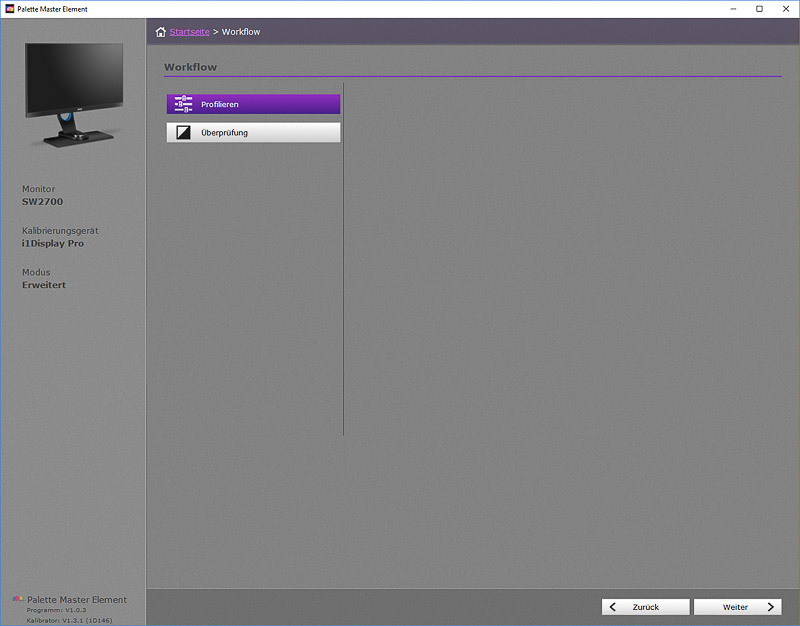
Task: Click the Palette Master Element logo at bottom left
Action: point(18,599)
